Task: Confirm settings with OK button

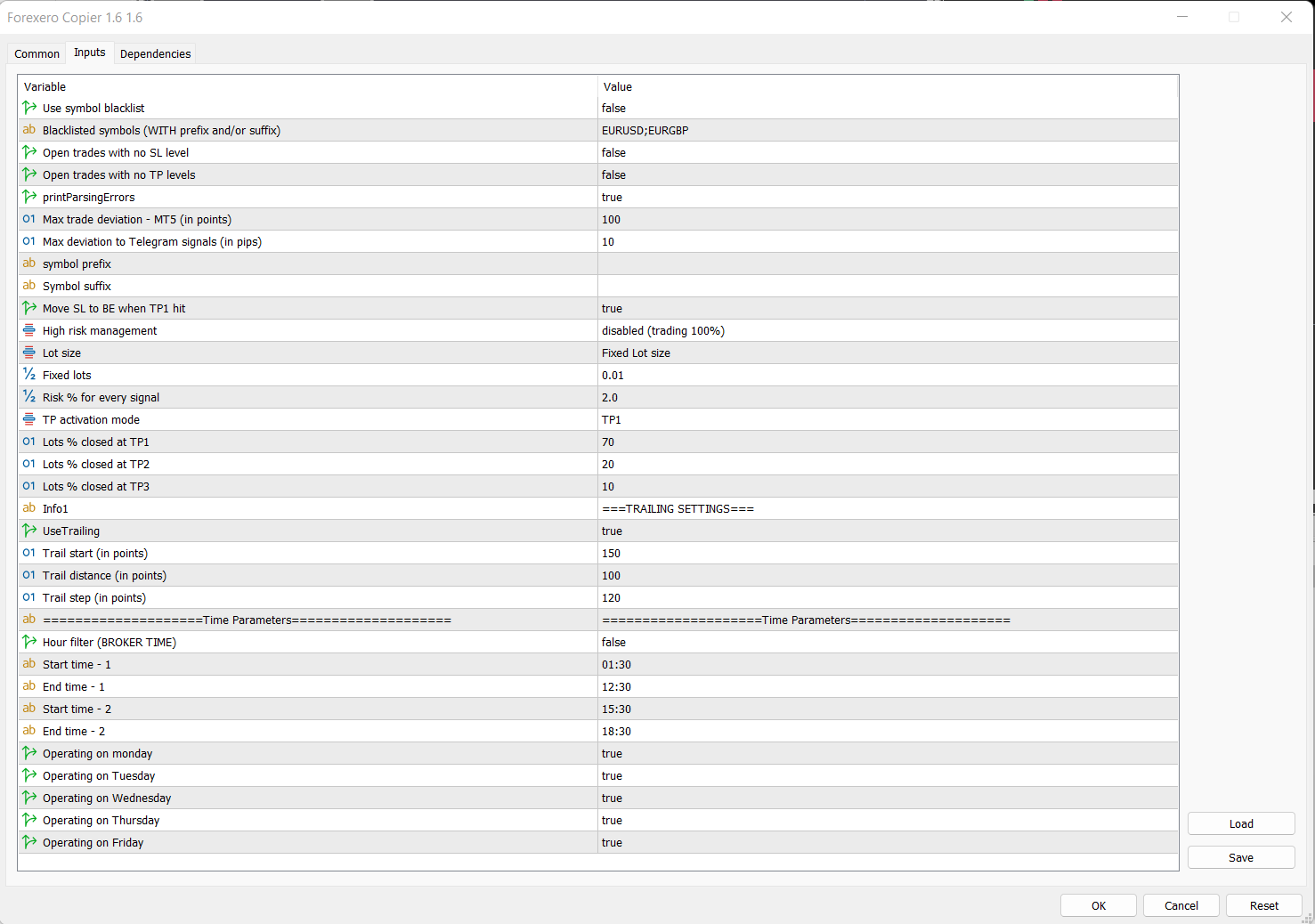Action: [1099, 905]
